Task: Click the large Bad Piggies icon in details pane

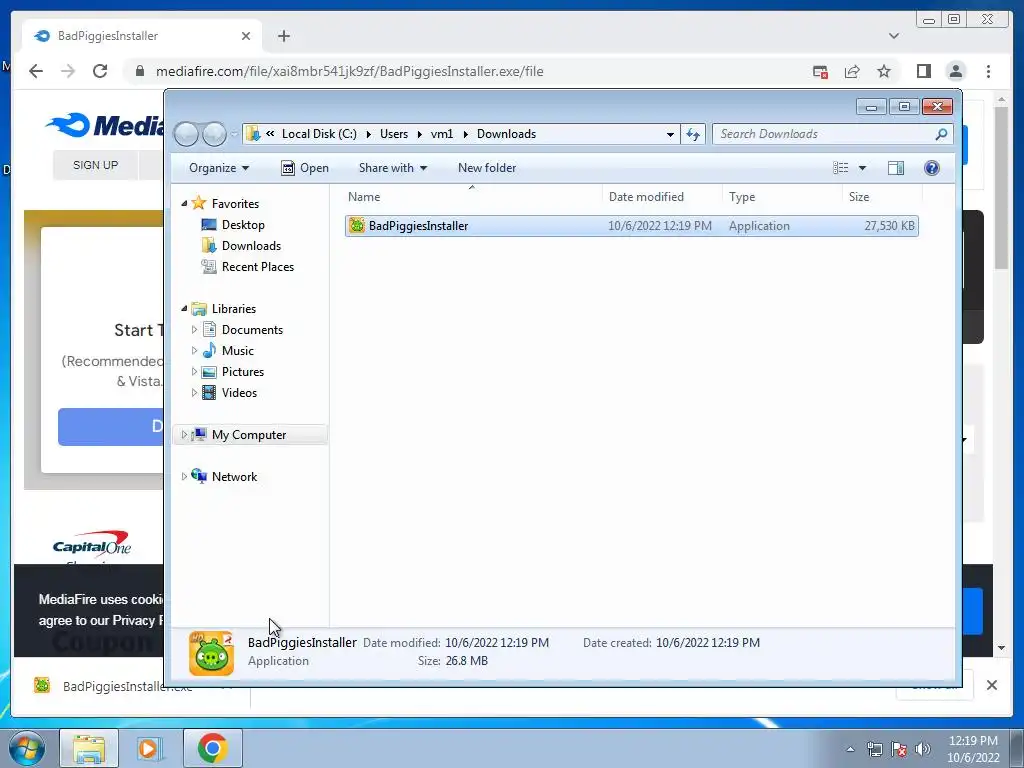Action: (211, 652)
